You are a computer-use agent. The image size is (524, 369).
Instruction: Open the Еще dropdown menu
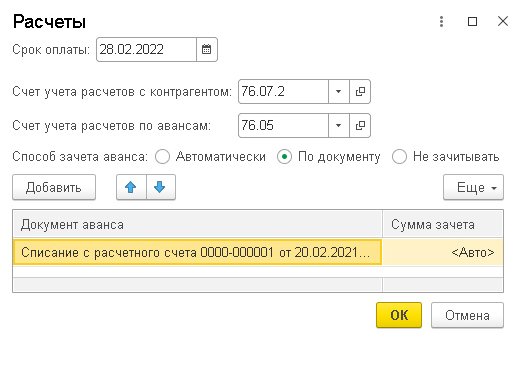click(473, 187)
